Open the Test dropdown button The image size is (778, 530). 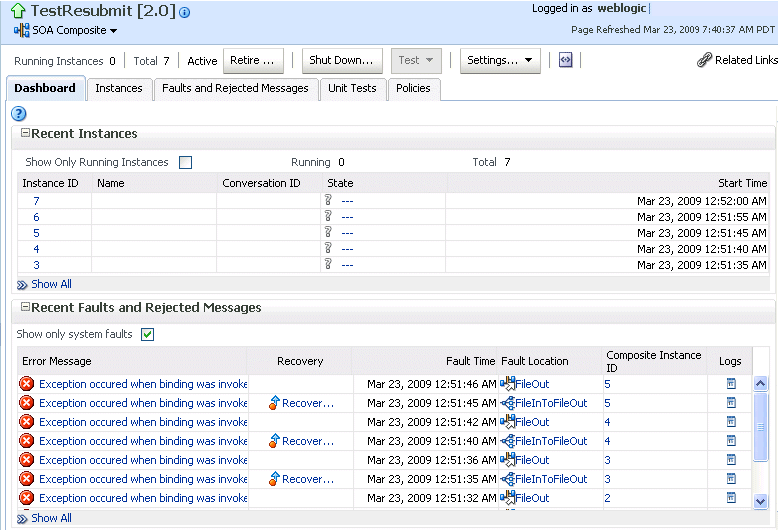tap(416, 61)
